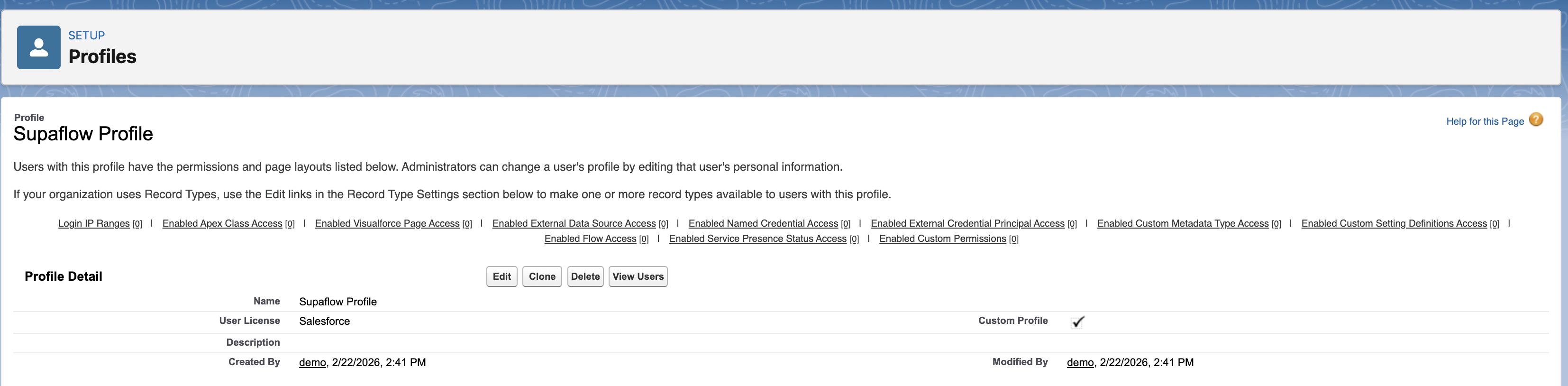This screenshot has width=1568, height=386.
Task: Click the orange help question mark icon
Action: 1536,120
